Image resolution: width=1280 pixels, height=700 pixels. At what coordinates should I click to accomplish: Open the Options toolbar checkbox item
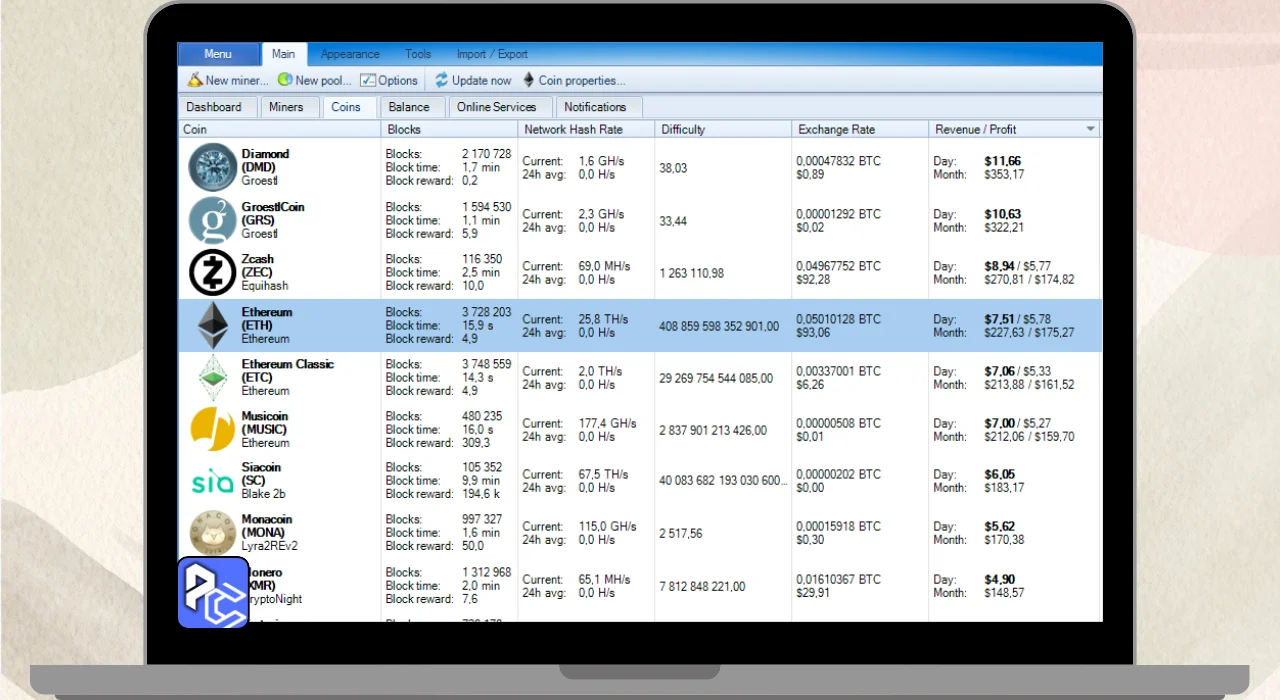[368, 80]
